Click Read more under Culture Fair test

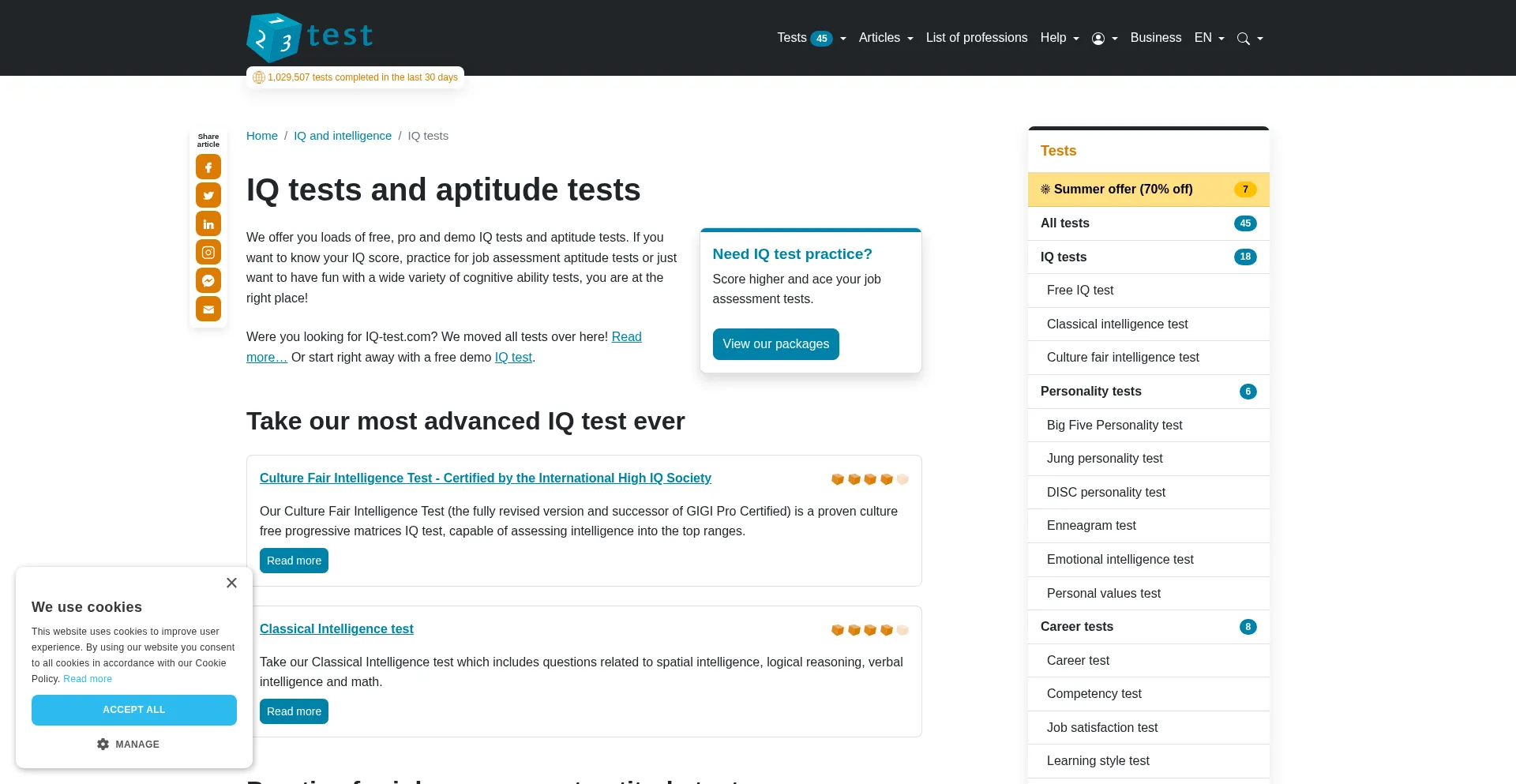(x=294, y=561)
